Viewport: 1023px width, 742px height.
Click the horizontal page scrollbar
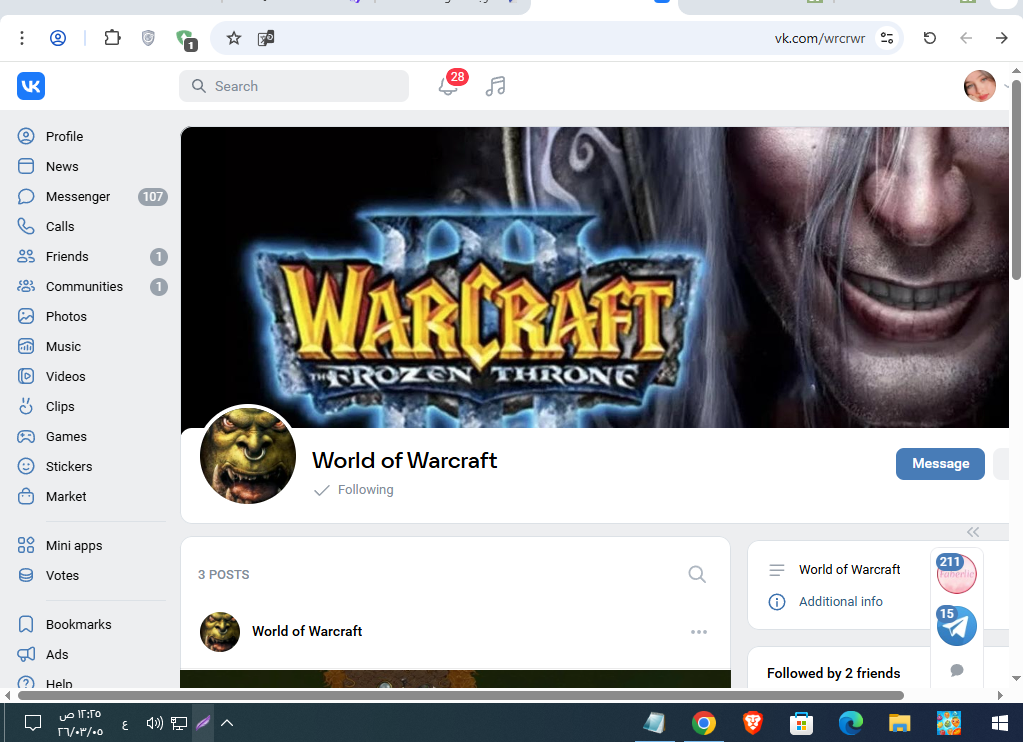pyautogui.click(x=460, y=696)
